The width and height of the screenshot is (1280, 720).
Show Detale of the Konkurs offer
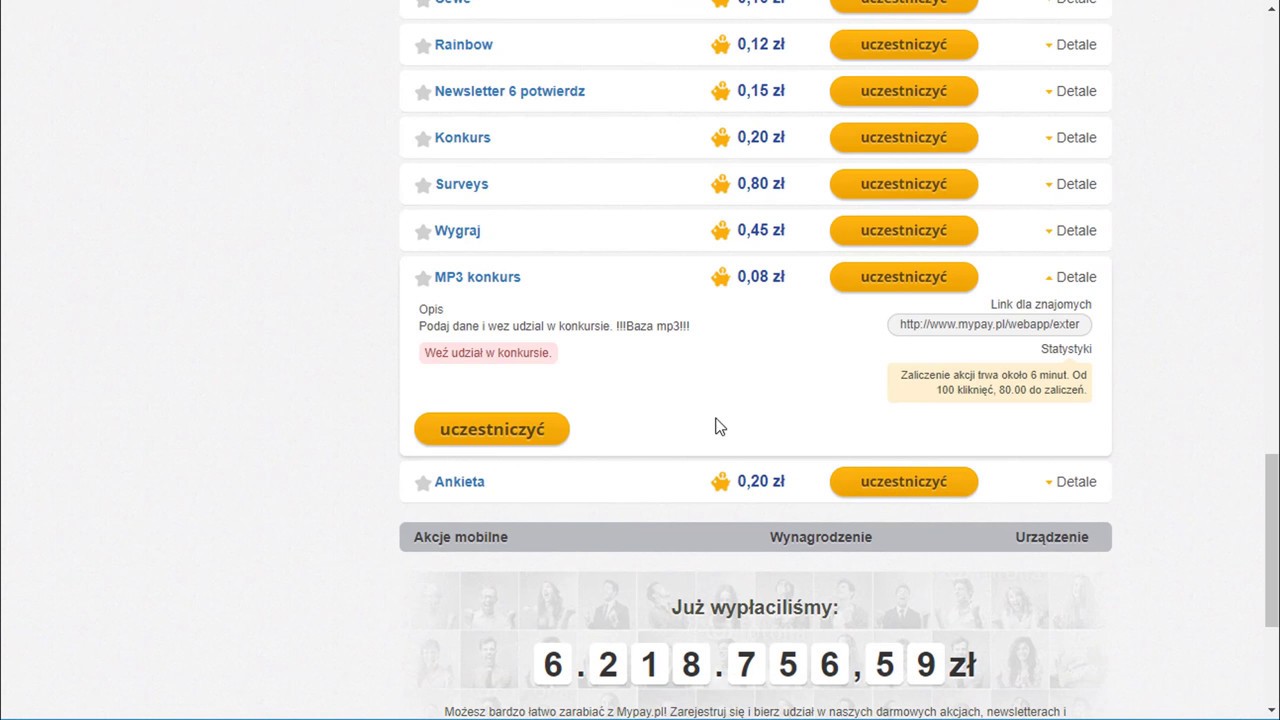(x=1071, y=138)
